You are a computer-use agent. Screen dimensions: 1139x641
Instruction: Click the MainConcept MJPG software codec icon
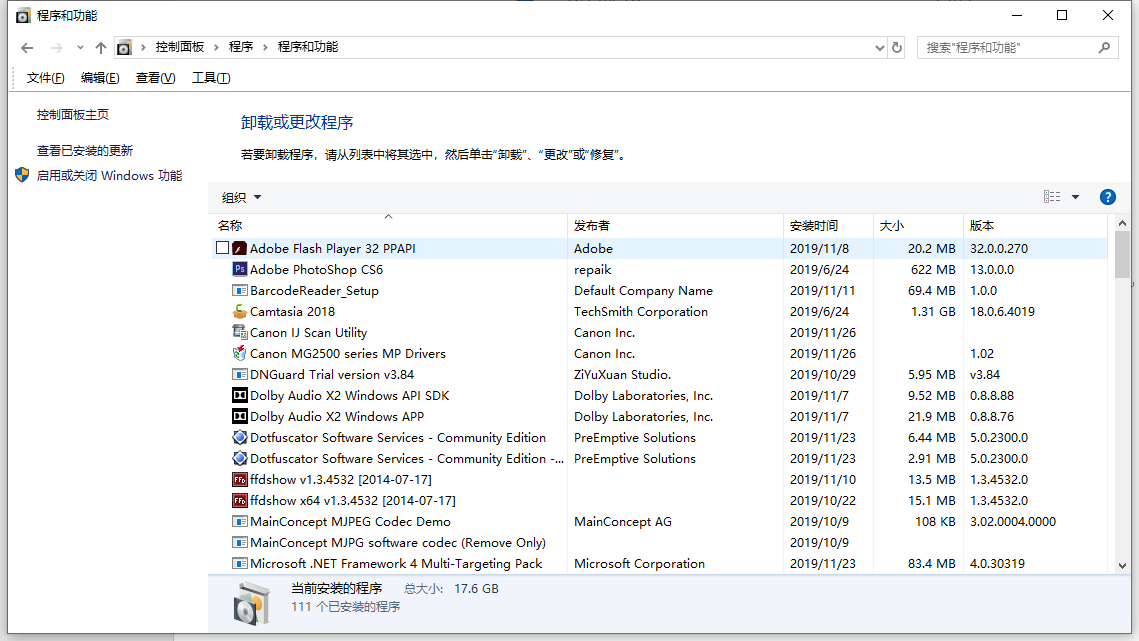coord(240,543)
